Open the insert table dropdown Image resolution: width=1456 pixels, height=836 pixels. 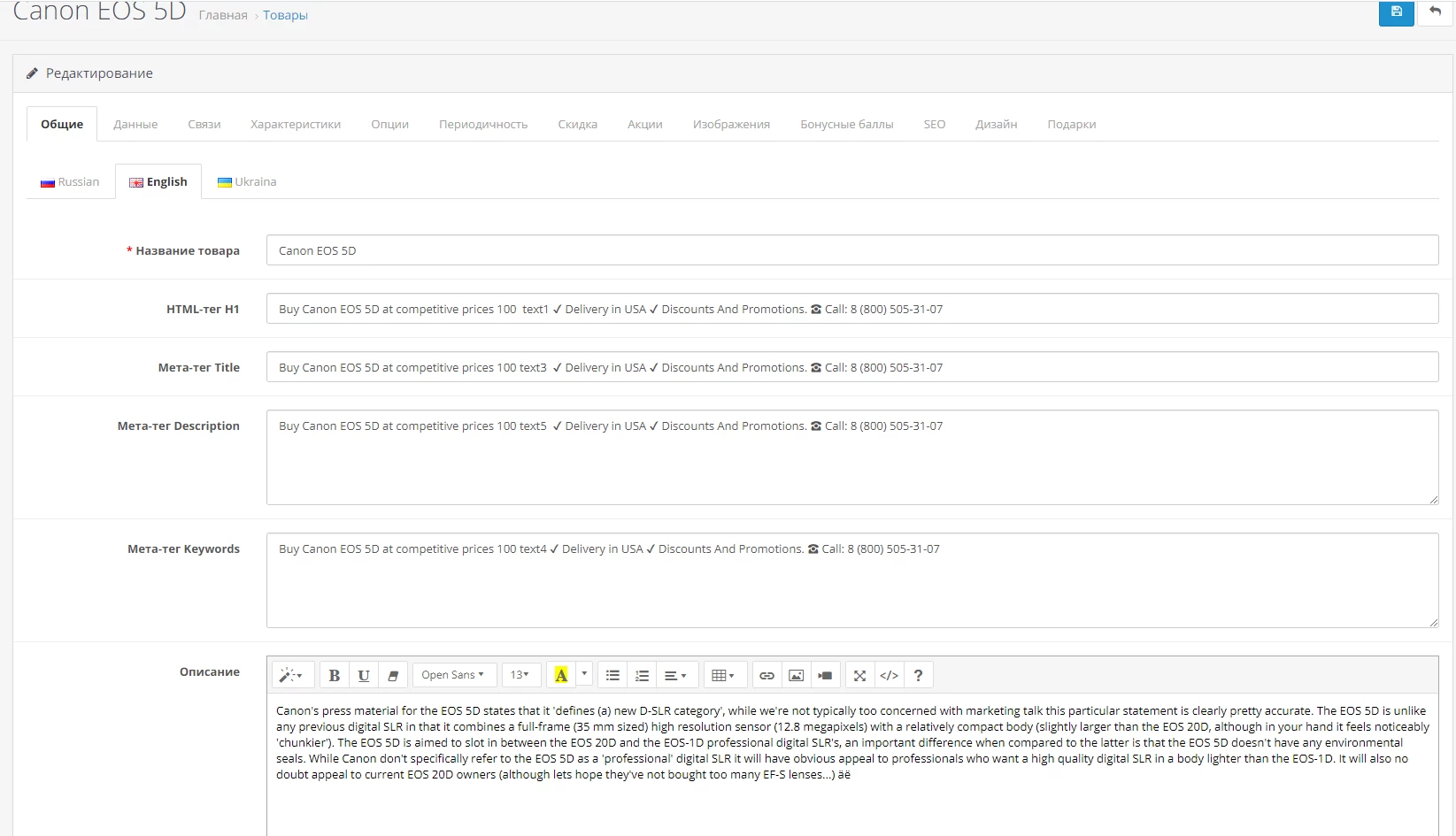tap(724, 675)
